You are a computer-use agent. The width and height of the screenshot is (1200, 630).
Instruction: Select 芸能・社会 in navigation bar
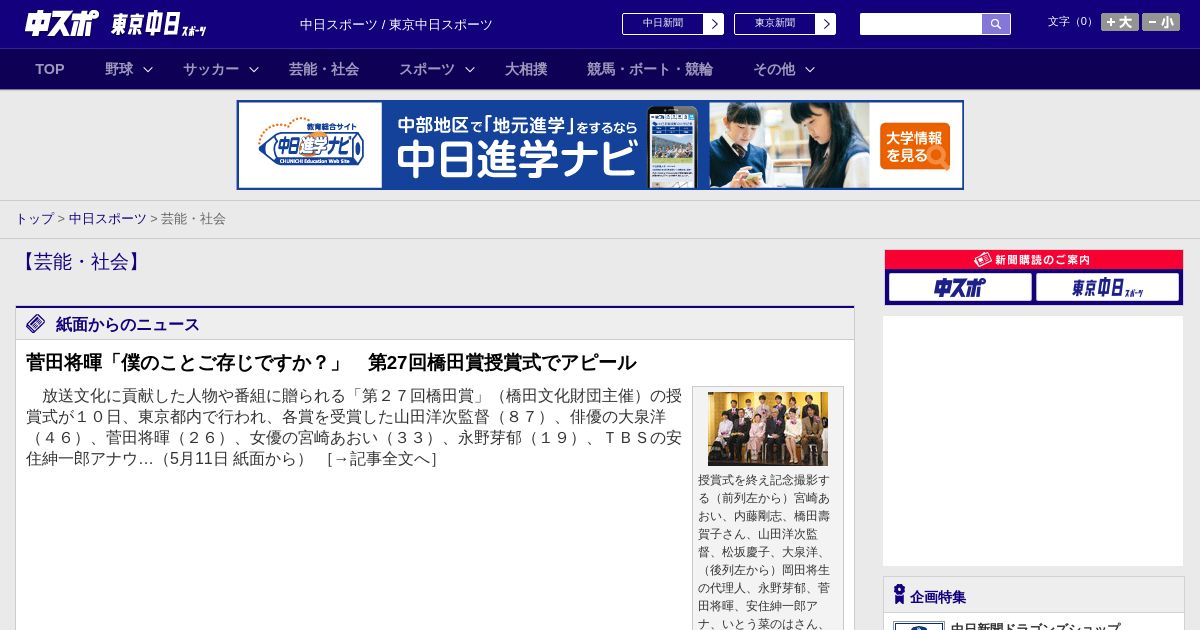click(324, 69)
